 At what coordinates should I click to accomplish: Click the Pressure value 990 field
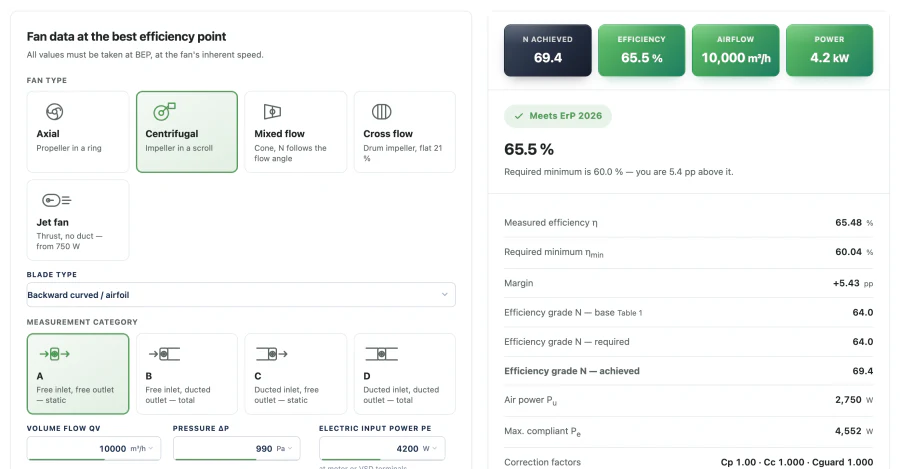(x=236, y=448)
